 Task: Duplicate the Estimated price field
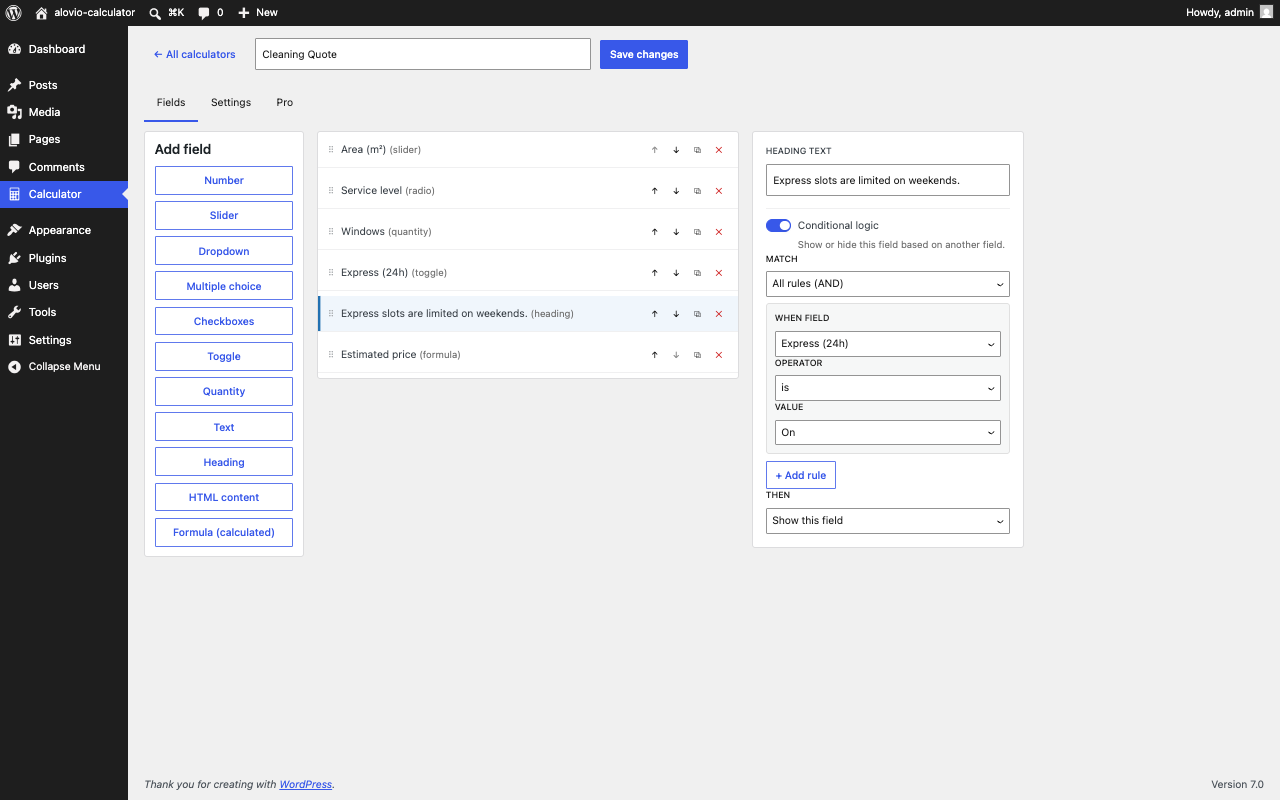tap(697, 355)
